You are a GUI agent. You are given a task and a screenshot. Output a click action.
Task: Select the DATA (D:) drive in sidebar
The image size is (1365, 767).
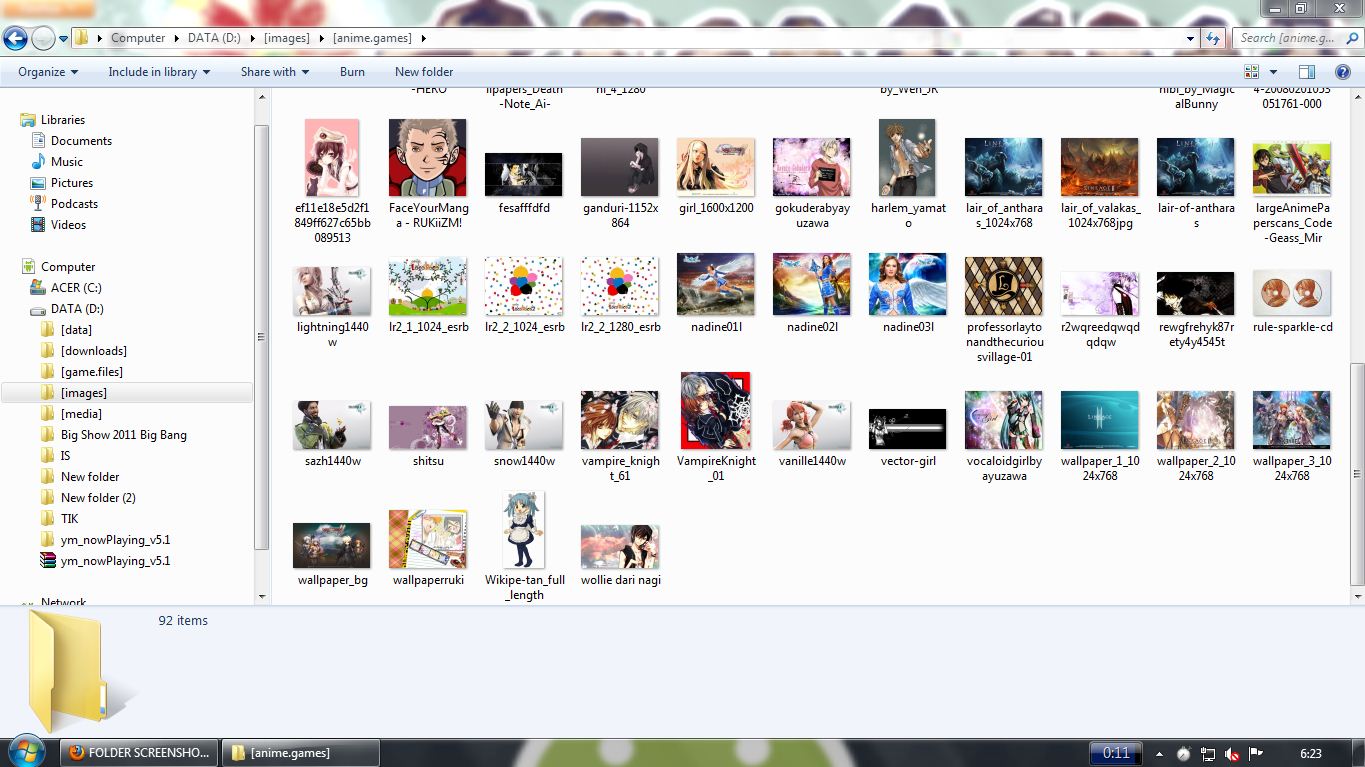(77, 309)
